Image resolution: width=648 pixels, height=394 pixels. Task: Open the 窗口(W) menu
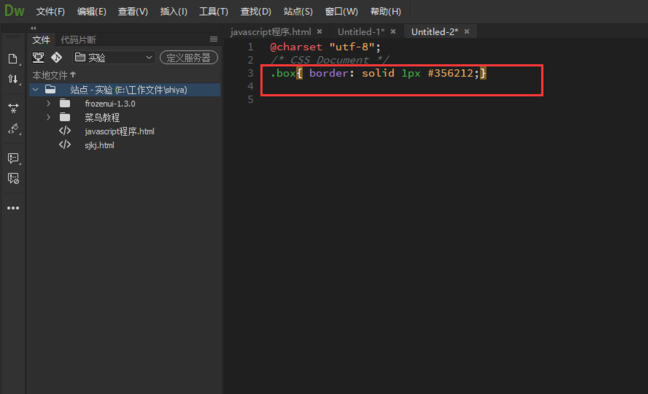tap(341, 12)
